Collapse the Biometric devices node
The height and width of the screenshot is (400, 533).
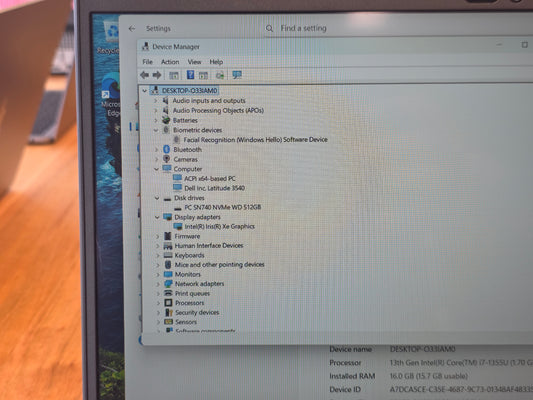156,130
